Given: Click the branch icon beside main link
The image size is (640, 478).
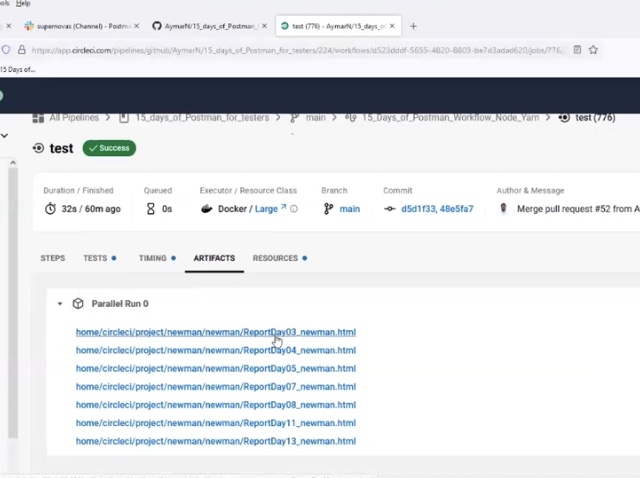Looking at the screenshot, I should click(328, 209).
